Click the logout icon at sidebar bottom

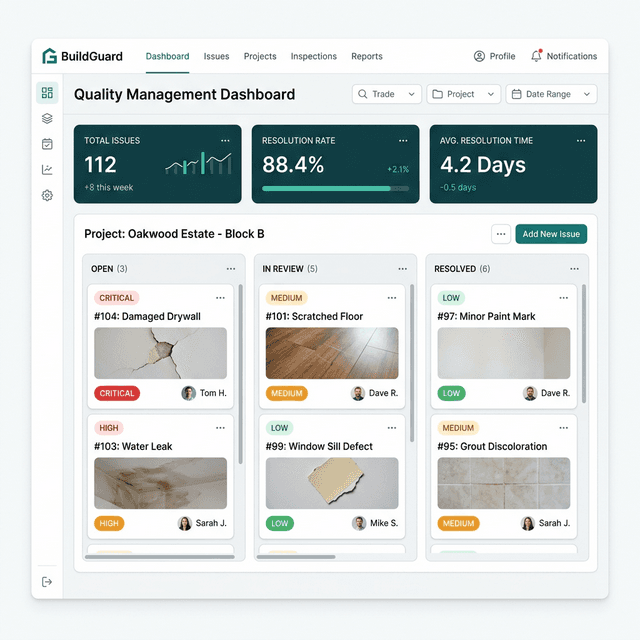47,582
